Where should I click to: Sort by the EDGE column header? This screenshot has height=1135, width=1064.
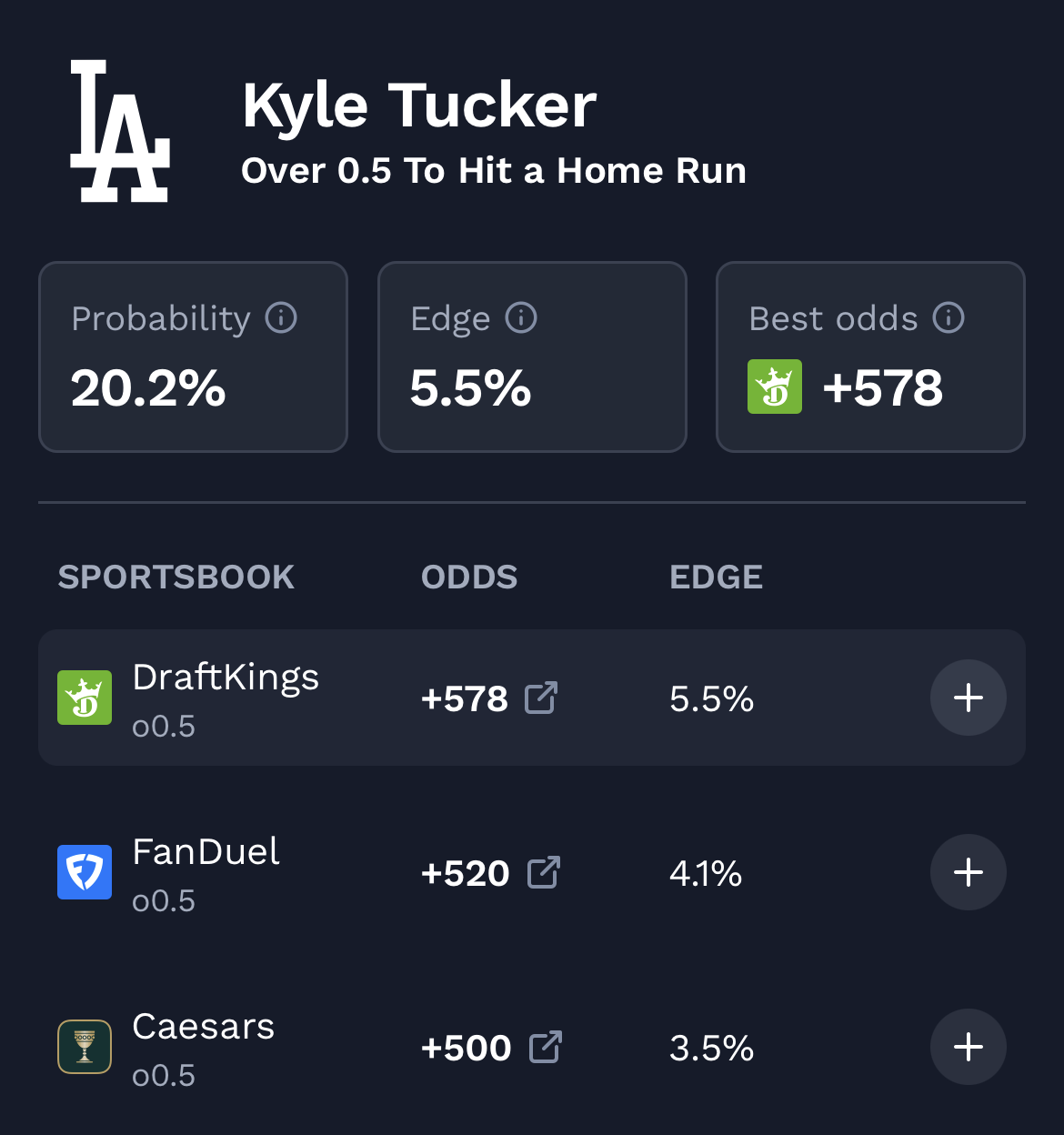pos(716,578)
